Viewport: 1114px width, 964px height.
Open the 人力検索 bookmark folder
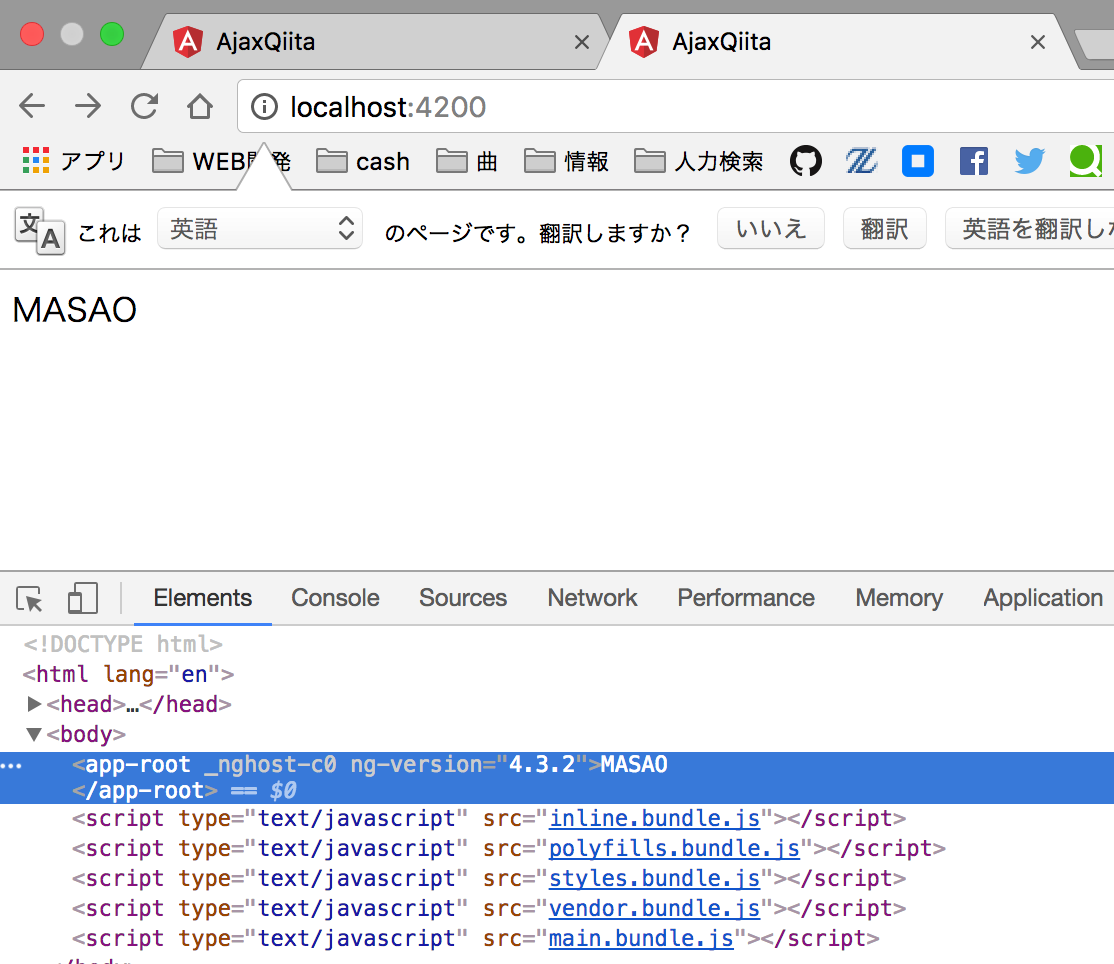(x=698, y=161)
